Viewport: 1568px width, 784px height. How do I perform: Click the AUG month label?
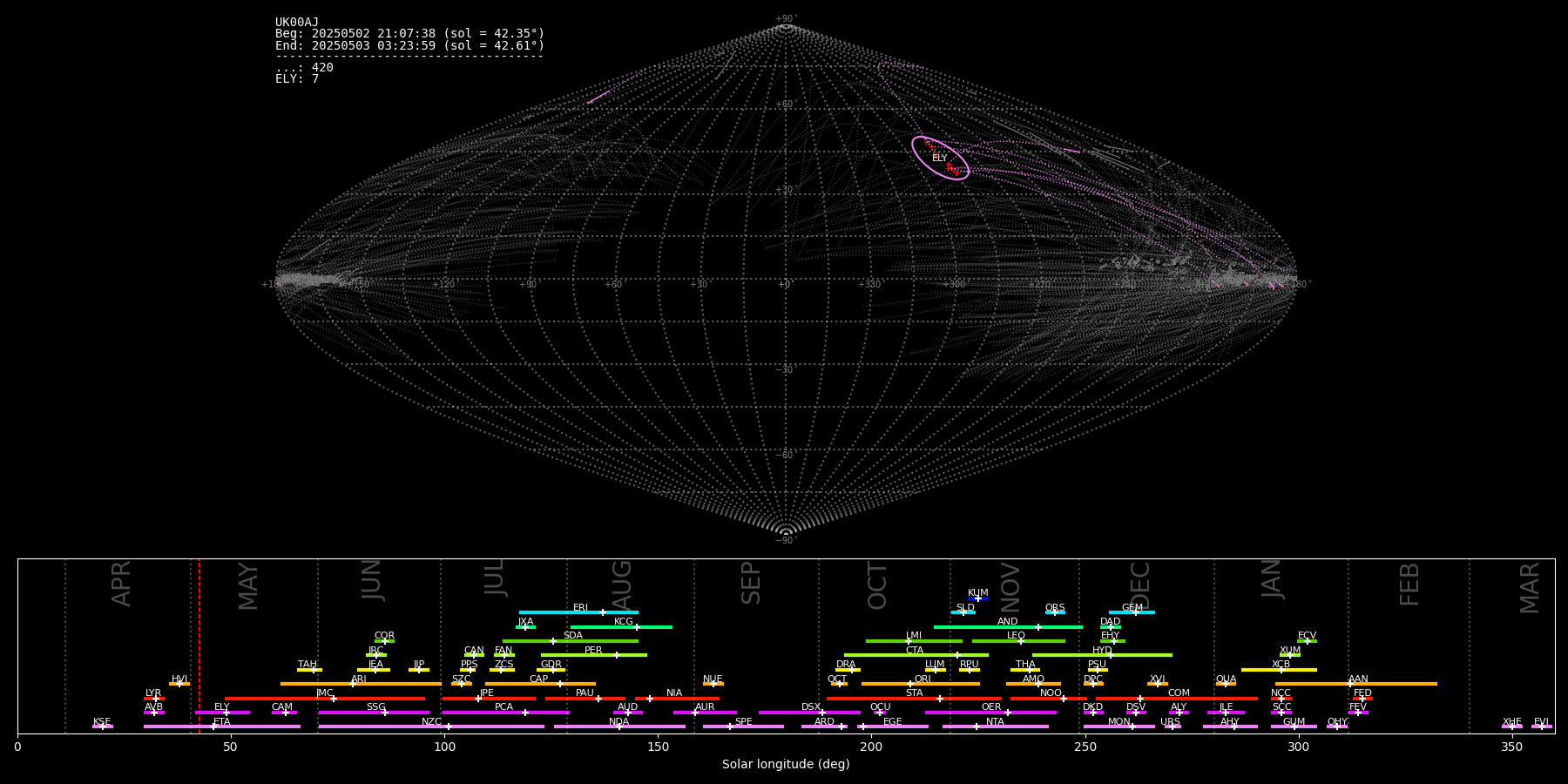[622, 585]
